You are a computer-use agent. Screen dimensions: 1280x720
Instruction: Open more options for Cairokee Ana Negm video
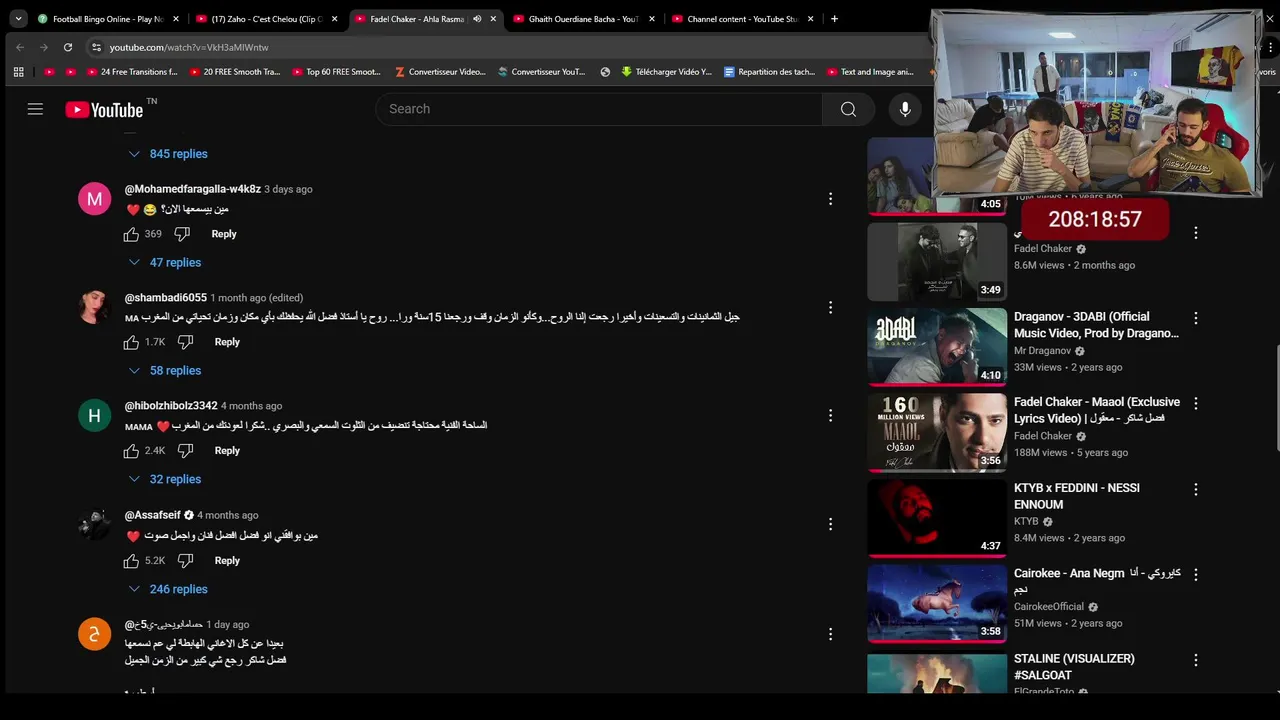[x=1195, y=575]
